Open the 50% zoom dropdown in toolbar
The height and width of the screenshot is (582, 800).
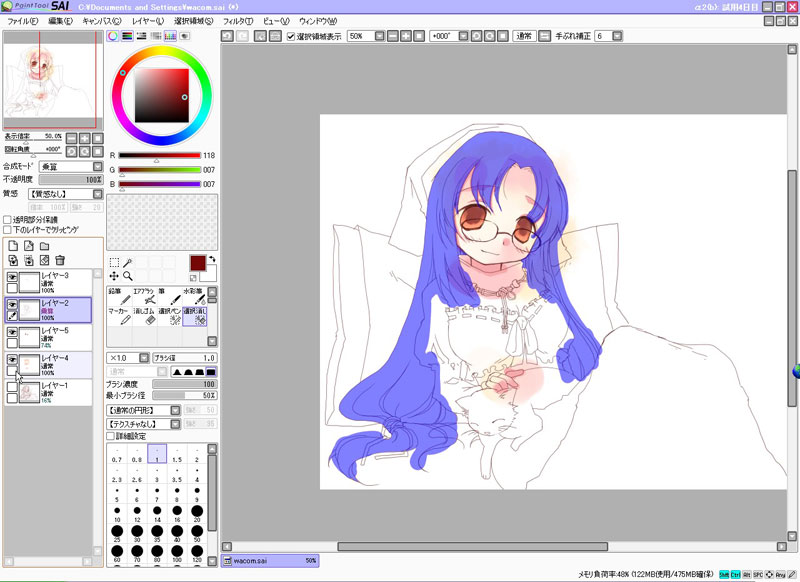coord(379,36)
